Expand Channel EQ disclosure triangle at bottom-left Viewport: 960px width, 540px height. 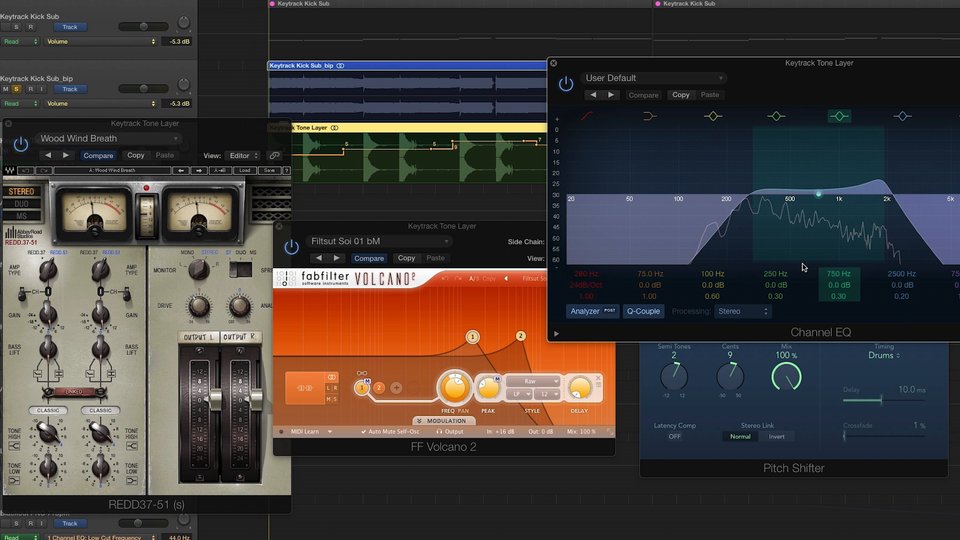click(556, 334)
